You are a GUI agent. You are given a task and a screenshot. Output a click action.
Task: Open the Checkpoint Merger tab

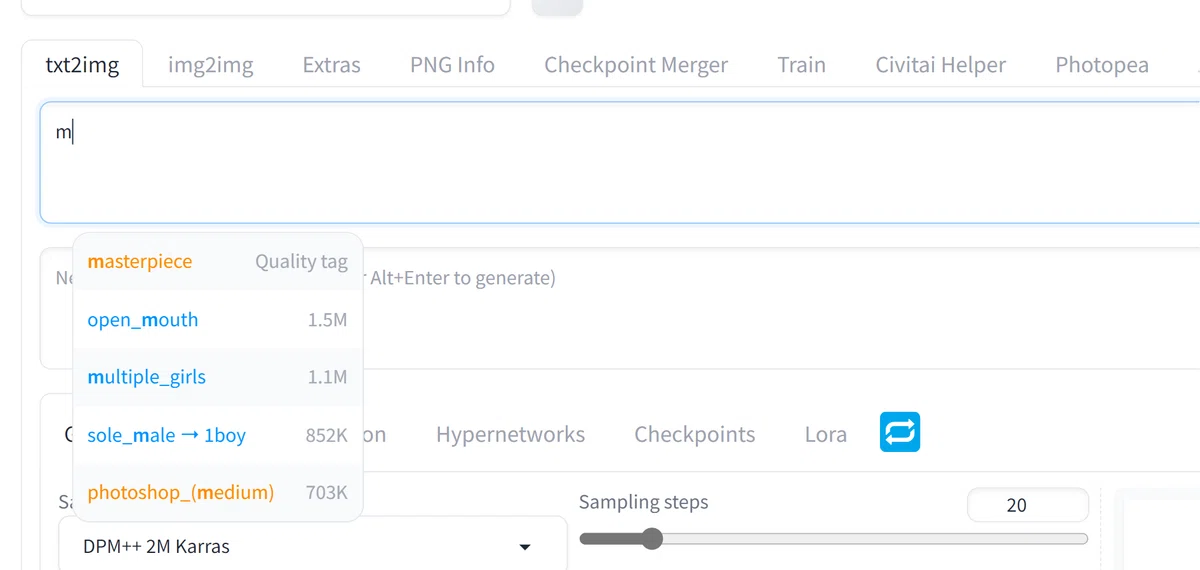[x=636, y=65]
